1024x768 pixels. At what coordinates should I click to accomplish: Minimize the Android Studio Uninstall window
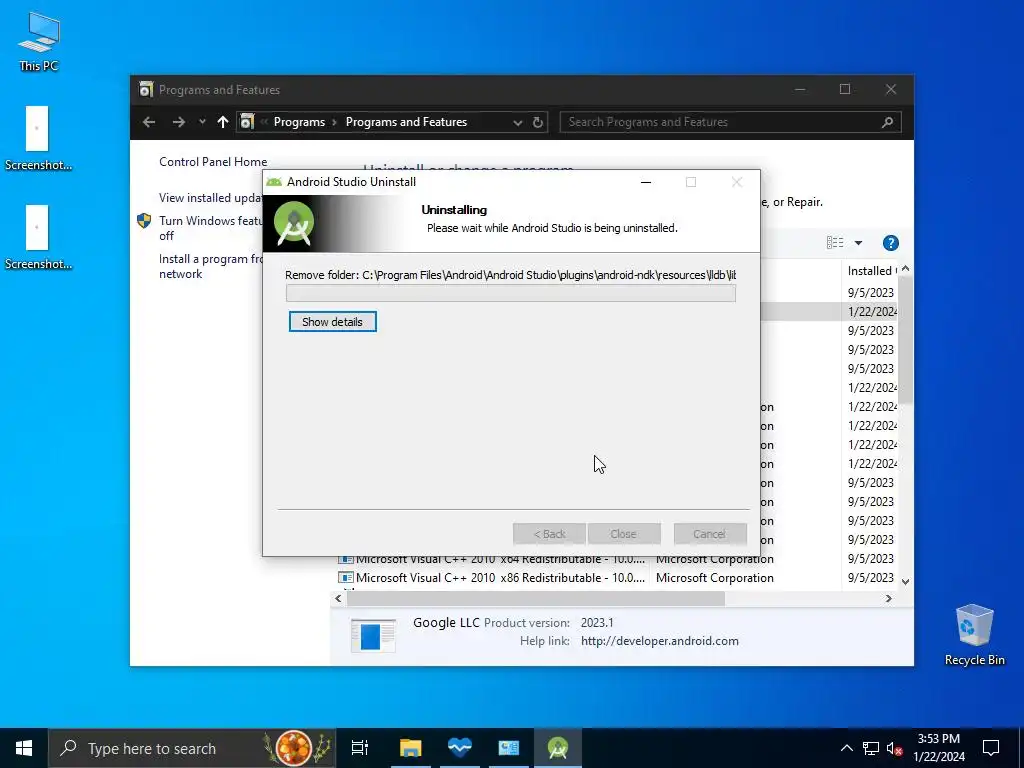[646, 182]
